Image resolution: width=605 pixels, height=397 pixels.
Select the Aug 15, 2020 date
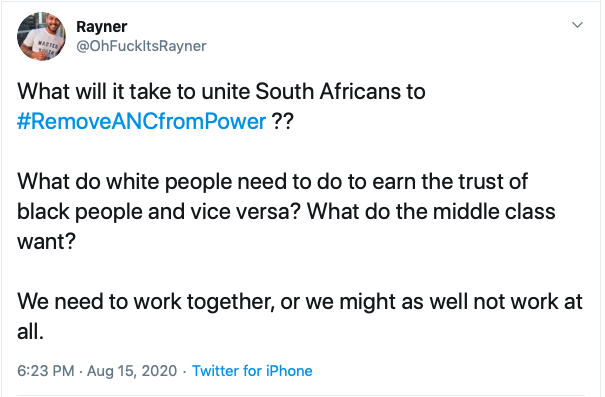coord(132,371)
